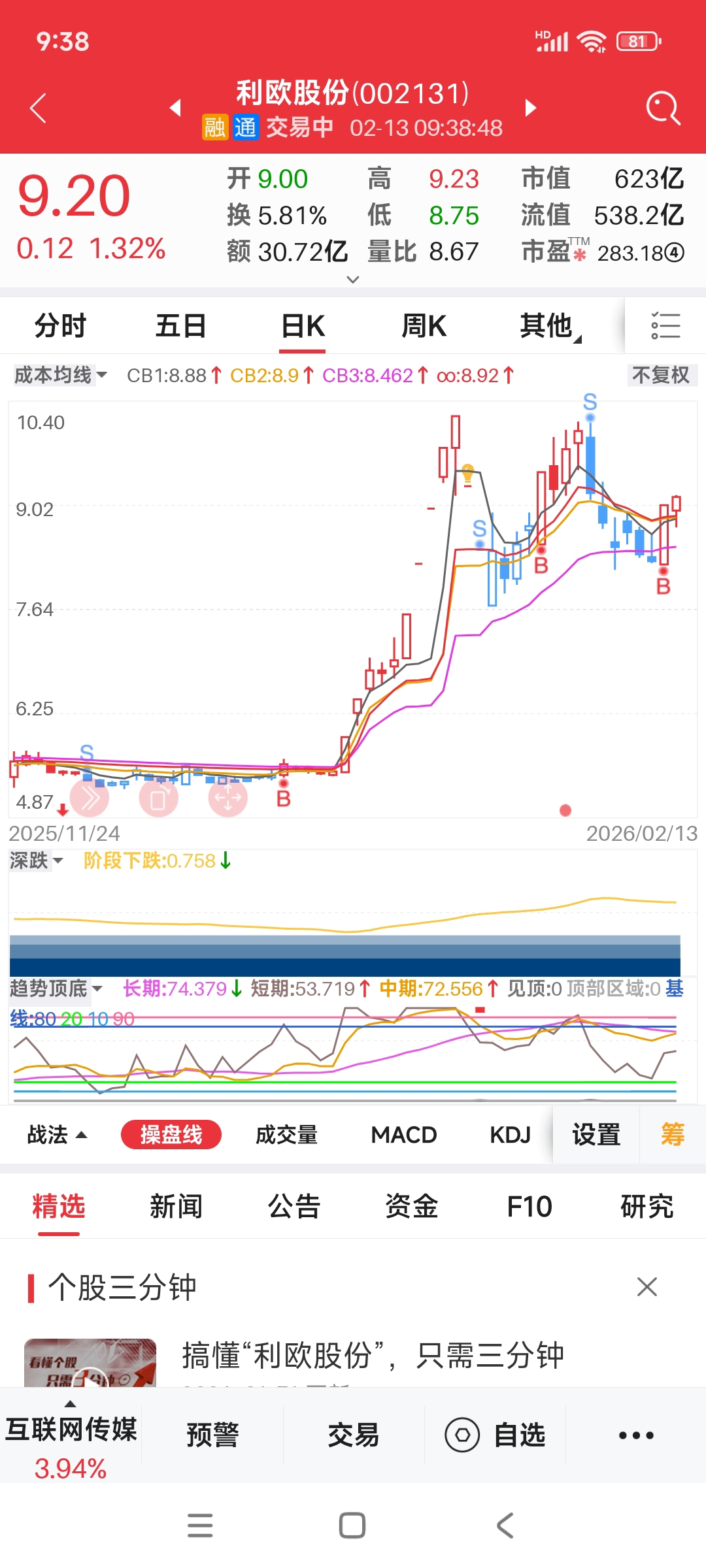Open the F10 company info tab
Viewport: 706px width, 1568px height.
coord(529,1206)
